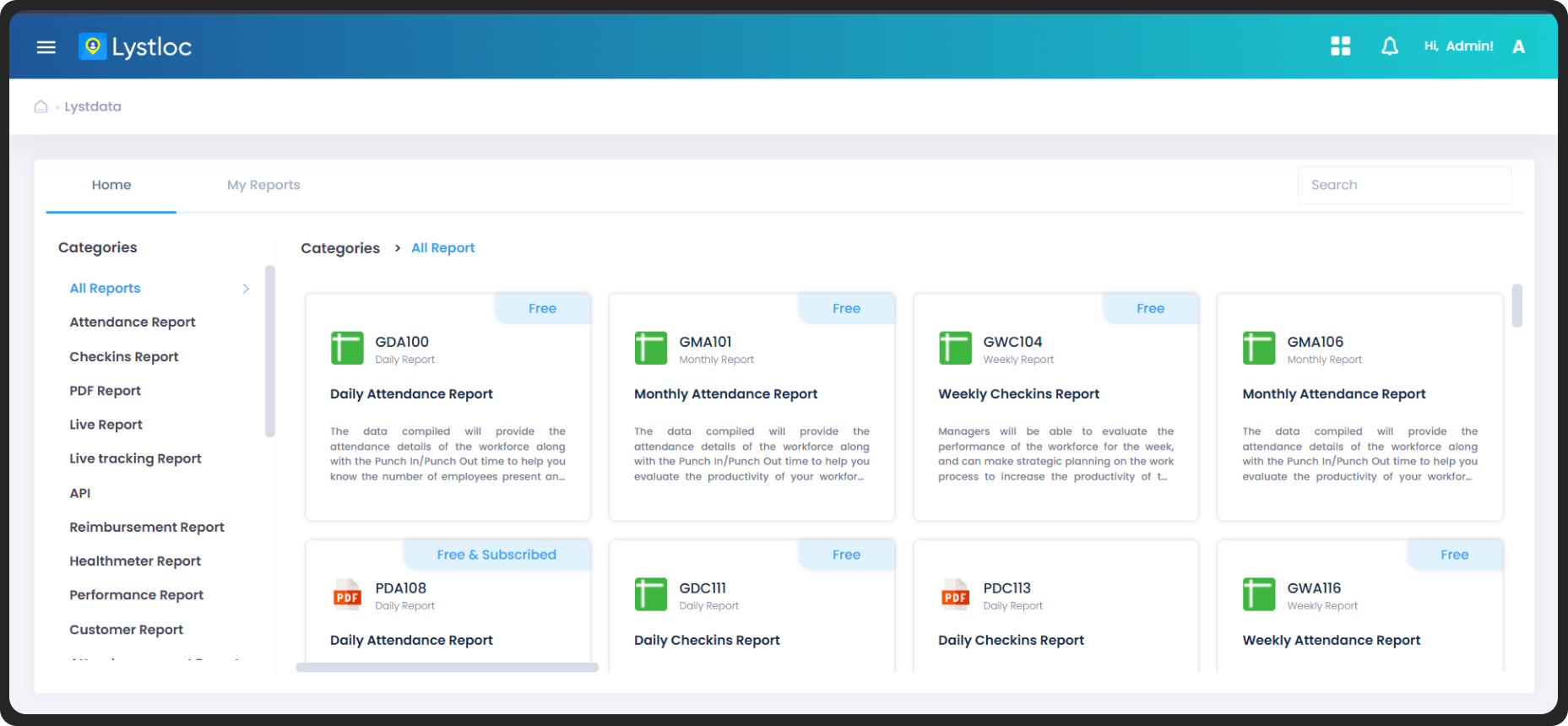Click the PDA108 PDF file icon
This screenshot has width=1568, height=726.
pyautogui.click(x=347, y=594)
